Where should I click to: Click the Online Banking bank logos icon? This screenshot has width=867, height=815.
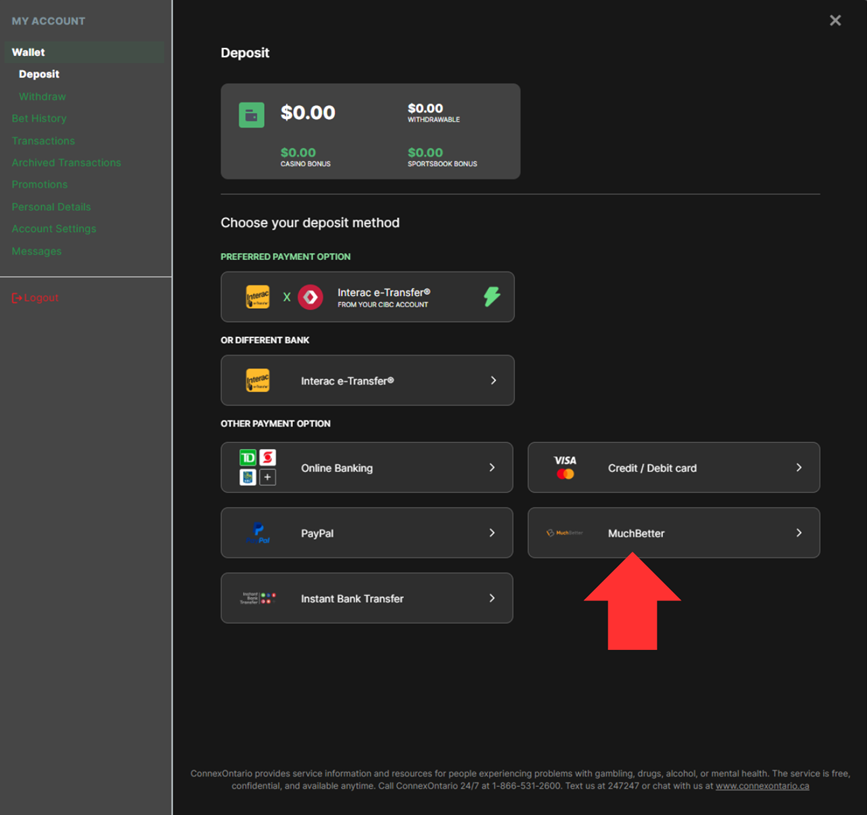click(x=258, y=468)
